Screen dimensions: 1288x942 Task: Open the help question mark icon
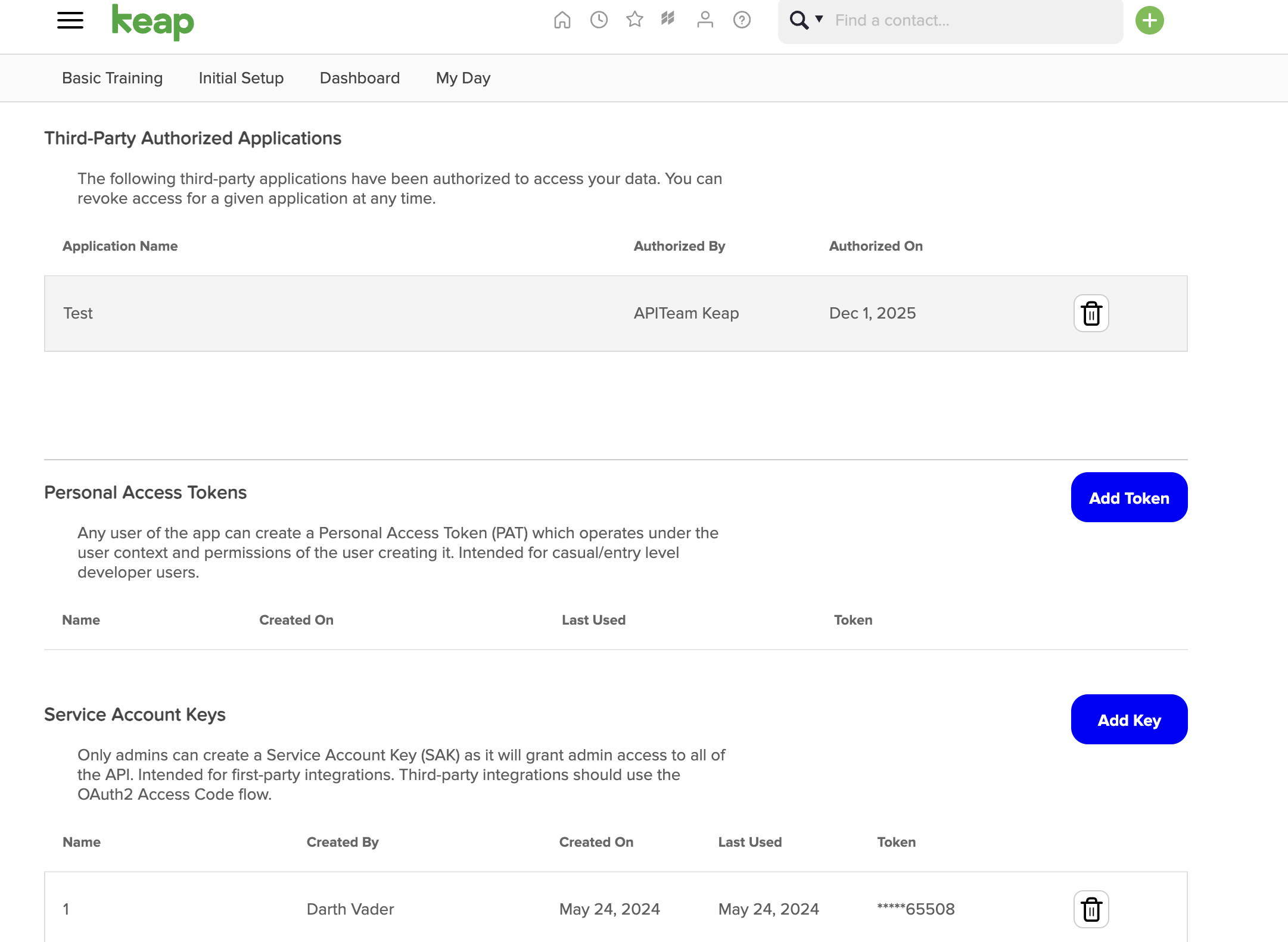pyautogui.click(x=742, y=20)
